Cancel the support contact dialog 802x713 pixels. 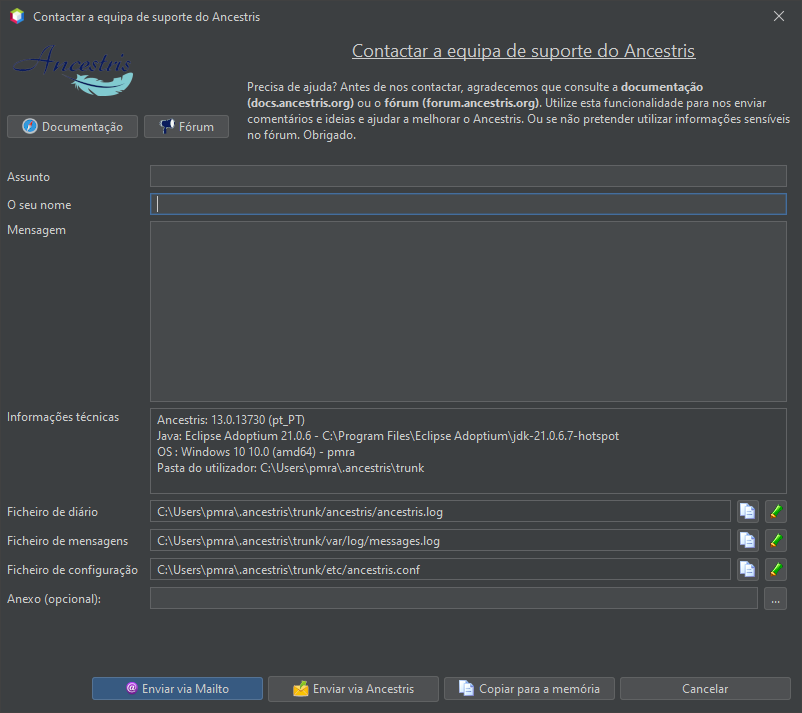[x=705, y=688]
